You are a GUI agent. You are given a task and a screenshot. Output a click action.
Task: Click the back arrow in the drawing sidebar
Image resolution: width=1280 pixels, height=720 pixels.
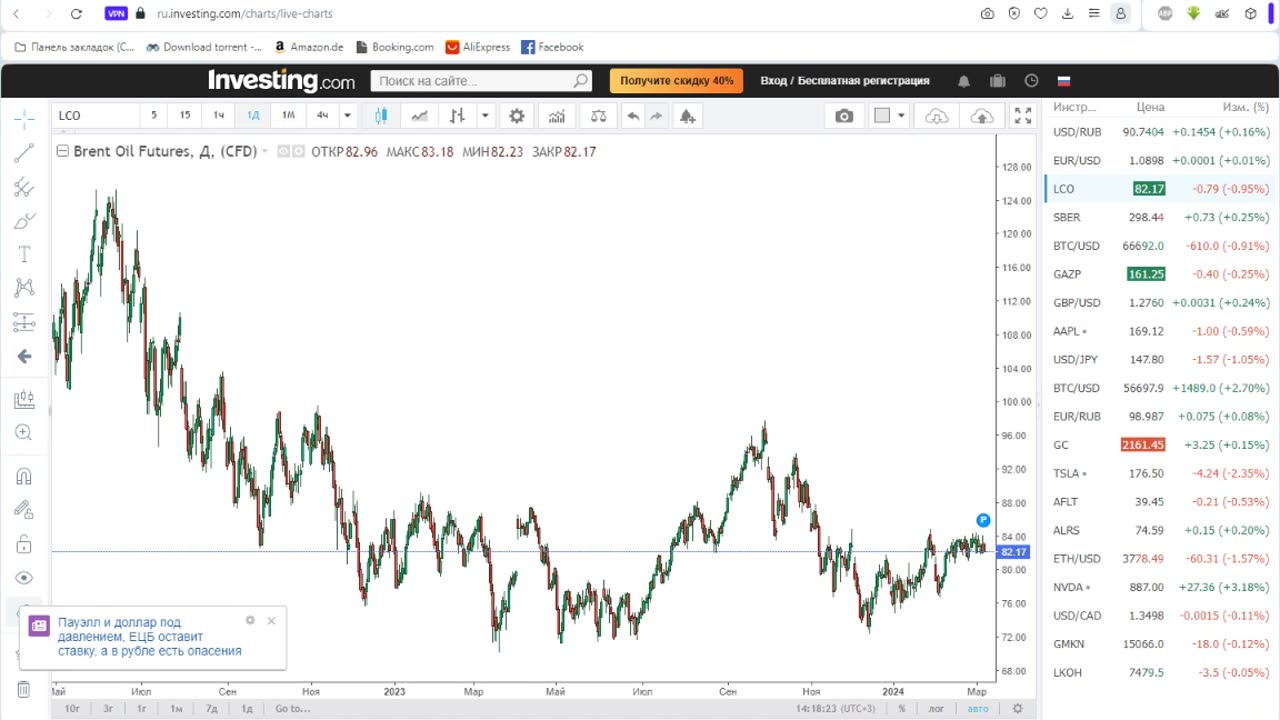point(24,356)
